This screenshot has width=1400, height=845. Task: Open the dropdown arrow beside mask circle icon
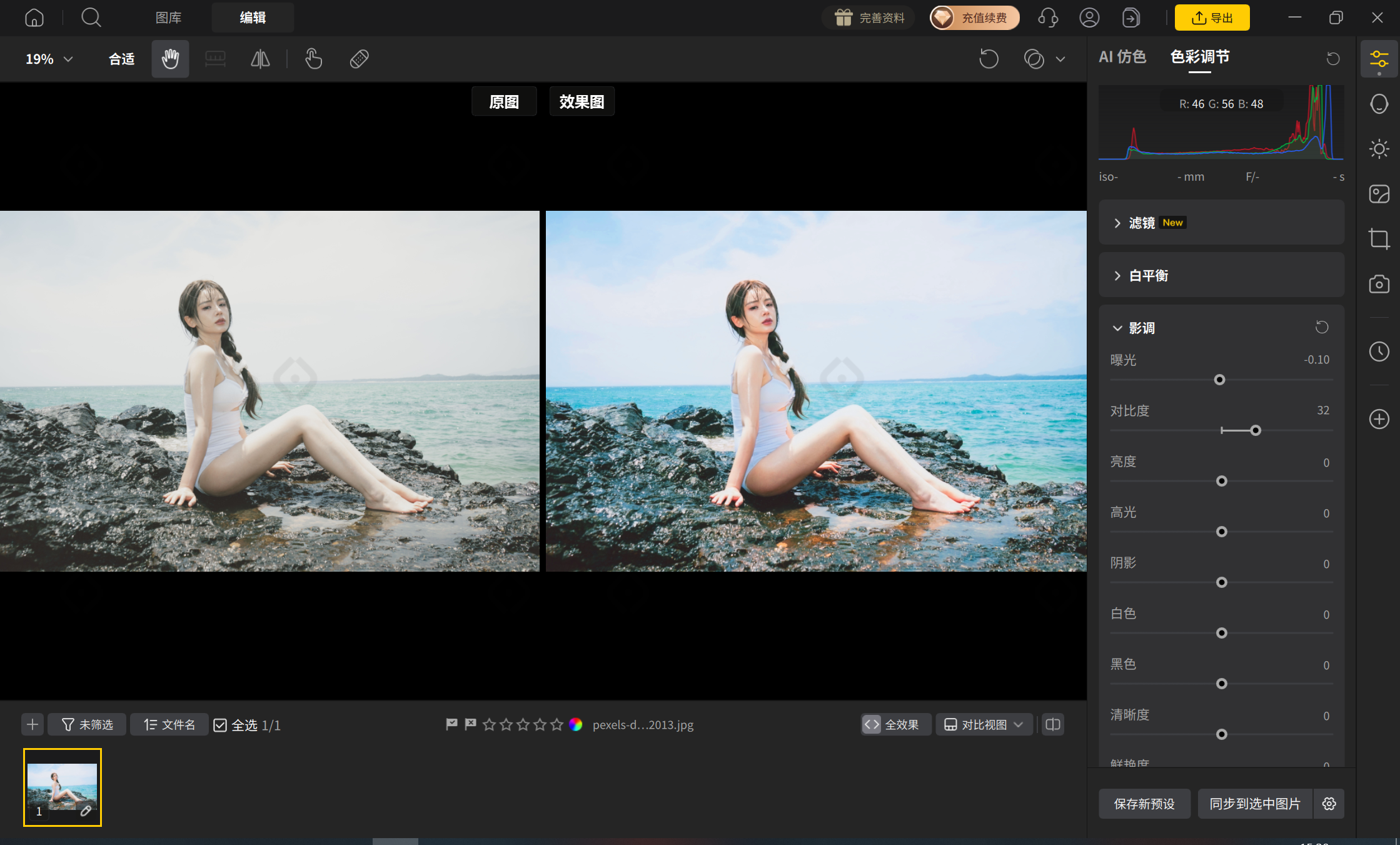tap(1060, 59)
